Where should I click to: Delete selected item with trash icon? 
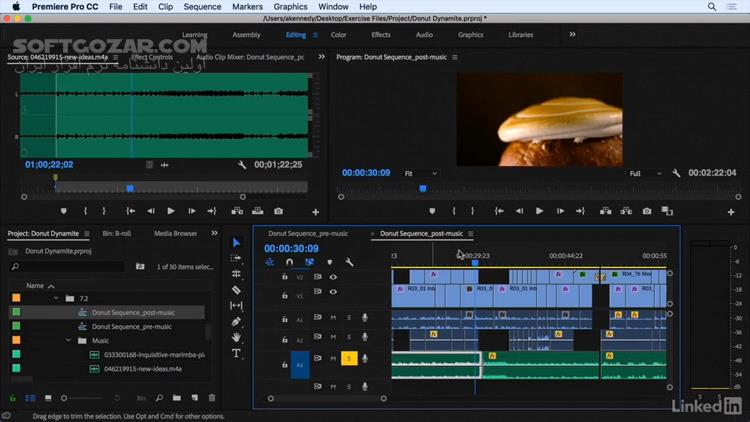point(212,398)
